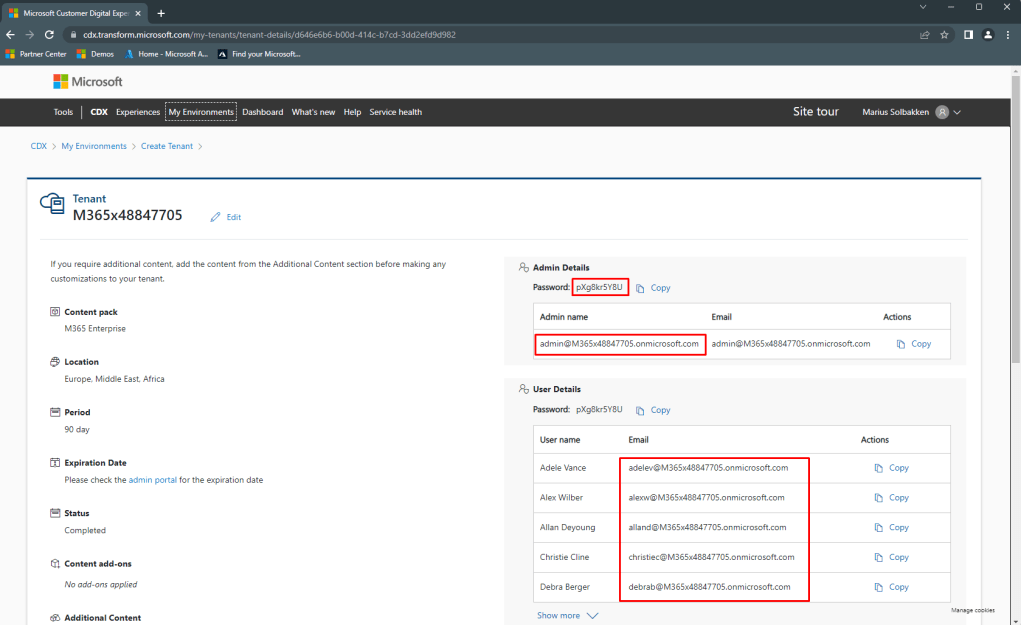Image resolution: width=1021 pixels, height=625 pixels.
Task: Open the browser dropdown chevron near window controls
Action: point(923,6)
